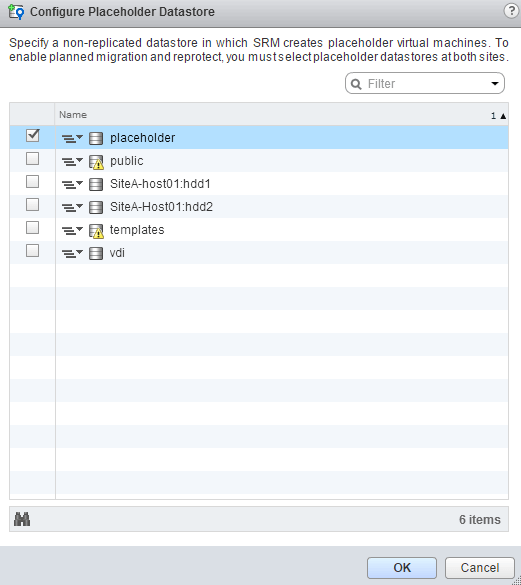The height and width of the screenshot is (585, 521).
Task: Confirm selection with OK button
Action: (x=402, y=567)
